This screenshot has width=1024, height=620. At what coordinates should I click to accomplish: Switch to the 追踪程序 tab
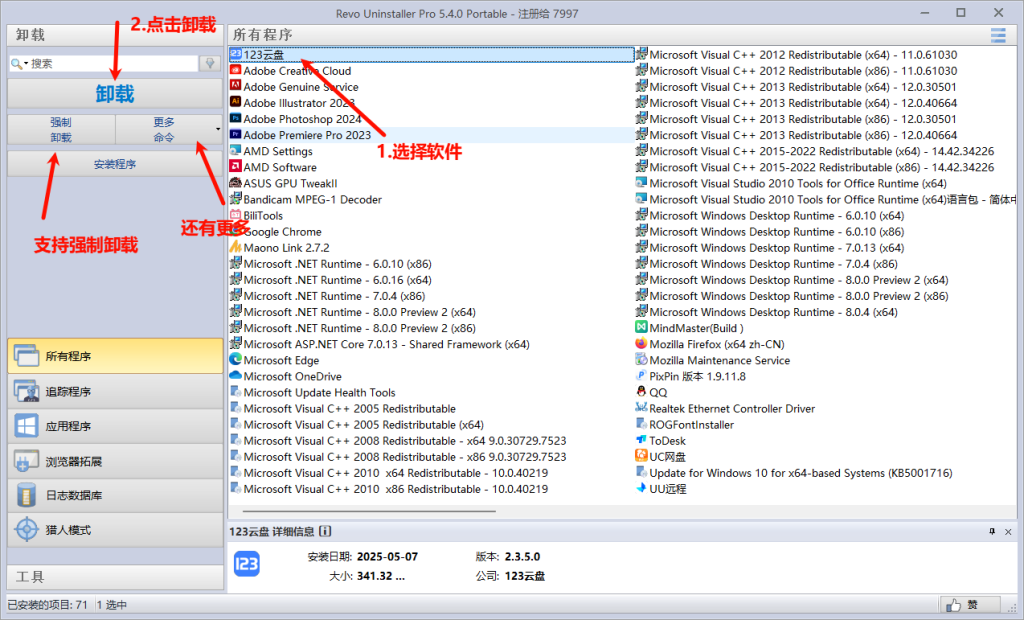(x=114, y=391)
